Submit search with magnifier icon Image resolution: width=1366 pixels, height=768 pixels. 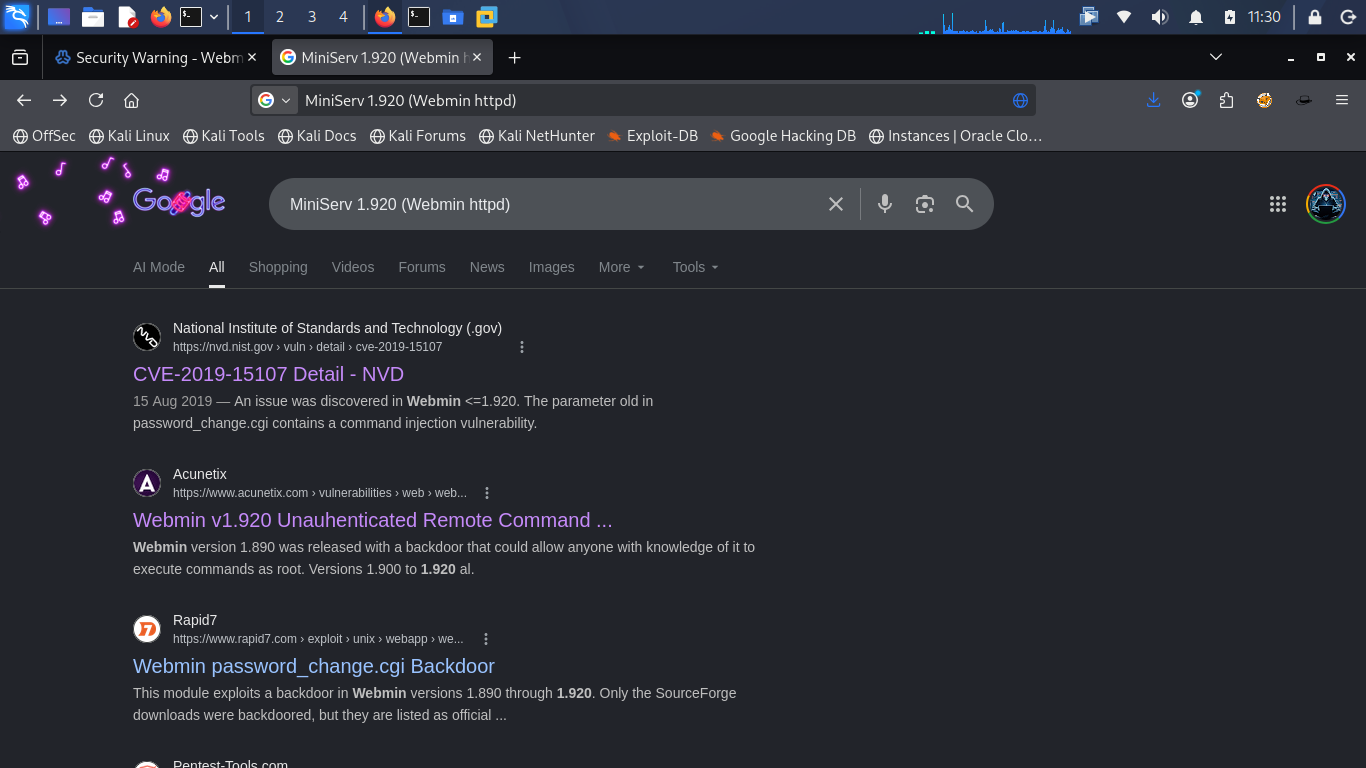pyautogui.click(x=964, y=204)
